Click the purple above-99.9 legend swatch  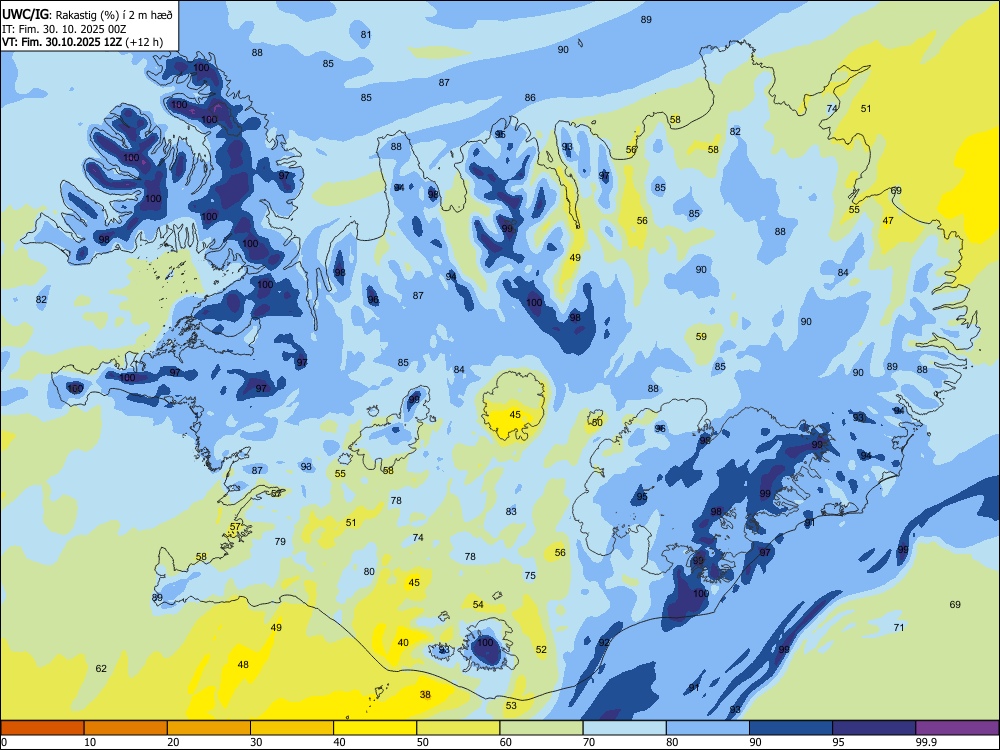click(957, 728)
